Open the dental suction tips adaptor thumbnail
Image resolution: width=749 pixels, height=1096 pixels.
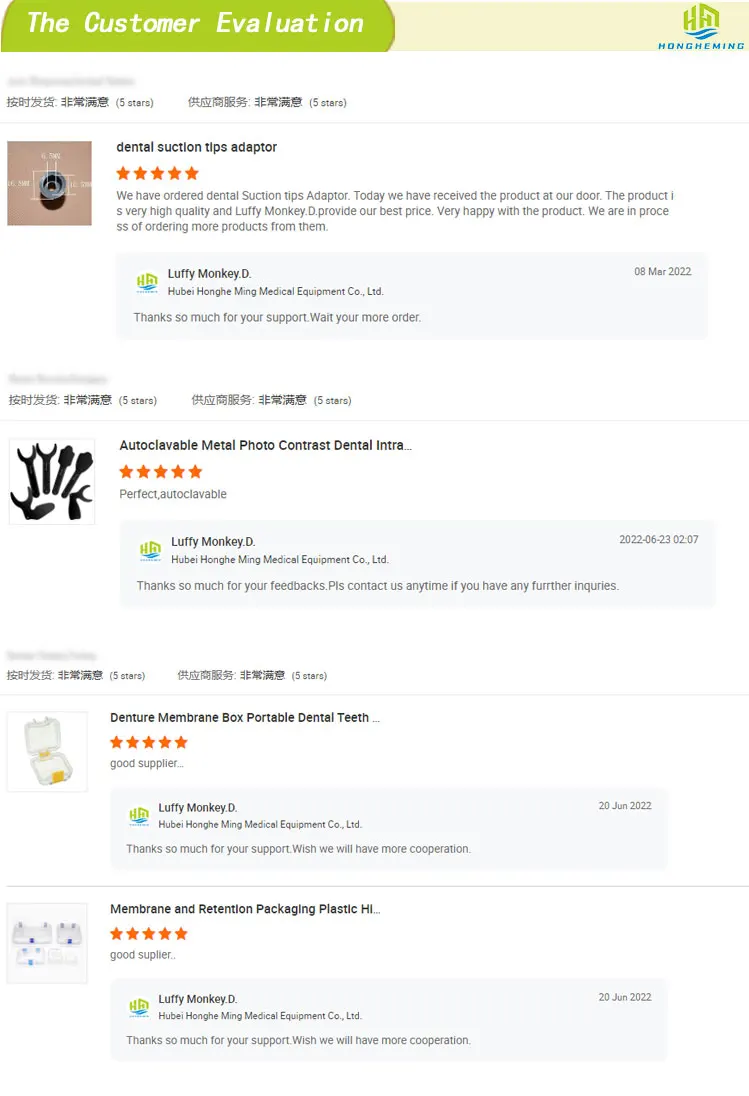pos(49,183)
